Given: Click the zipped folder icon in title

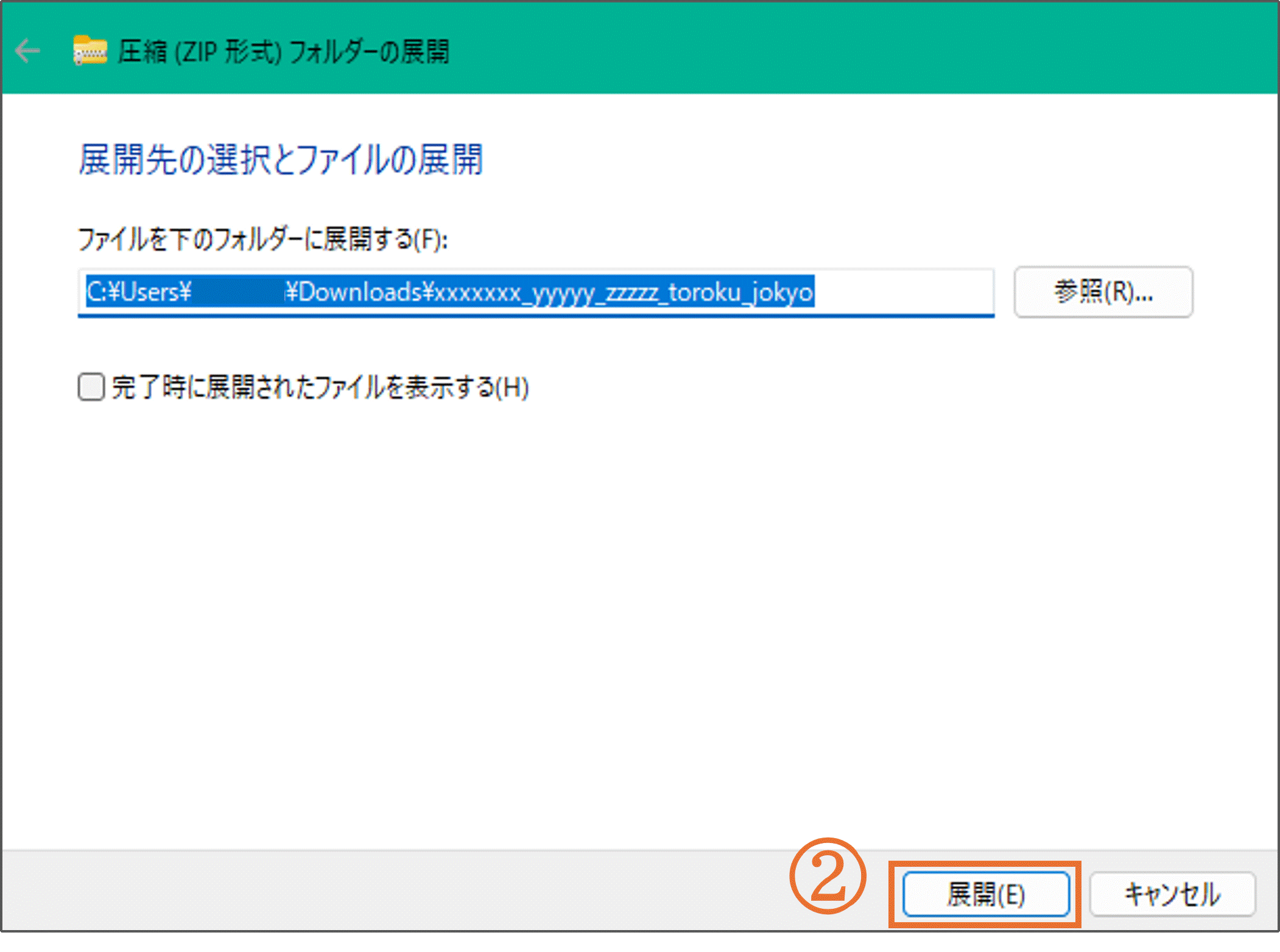Looking at the screenshot, I should [x=90, y=51].
